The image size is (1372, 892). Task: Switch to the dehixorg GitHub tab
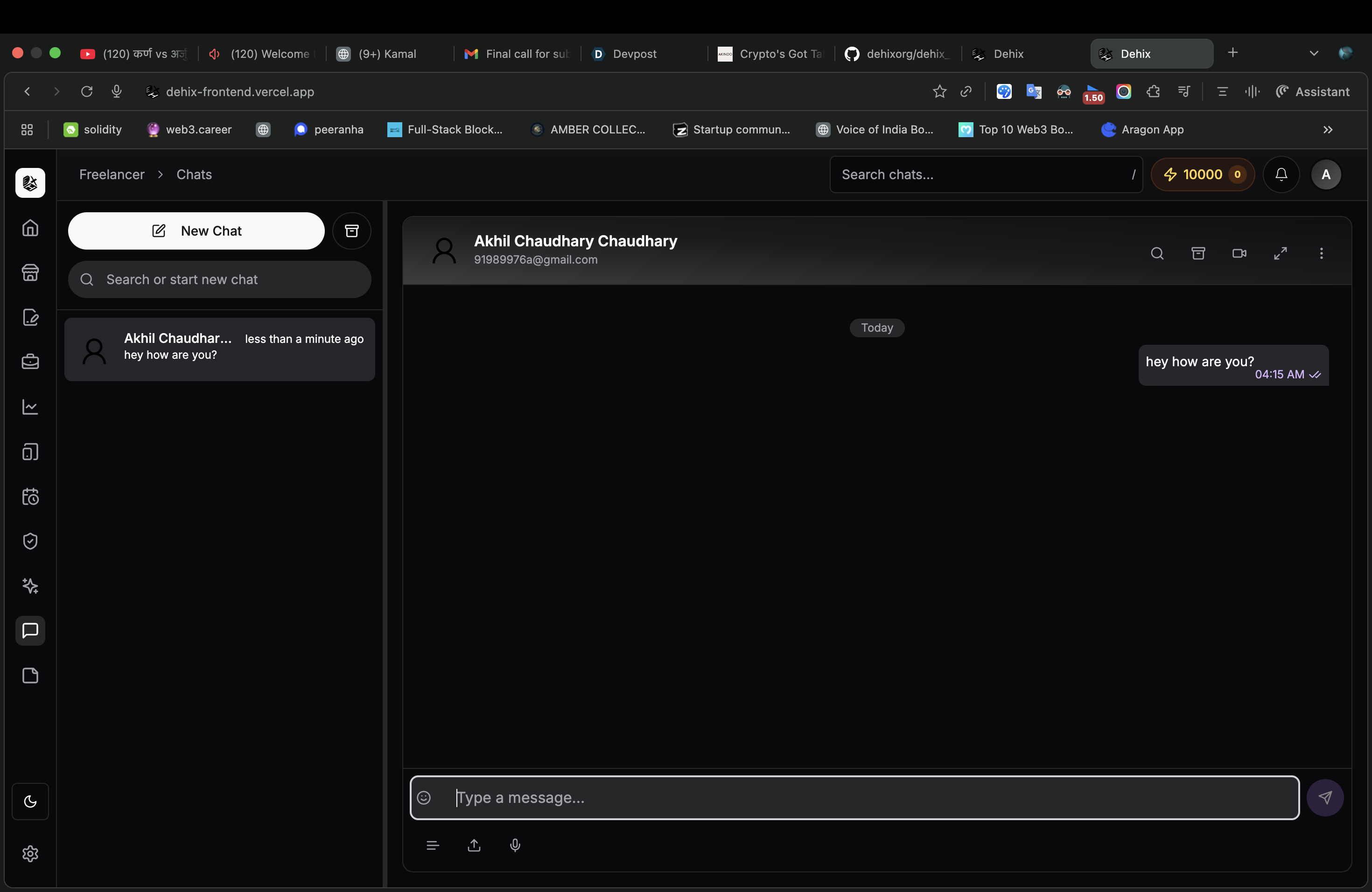(x=896, y=54)
